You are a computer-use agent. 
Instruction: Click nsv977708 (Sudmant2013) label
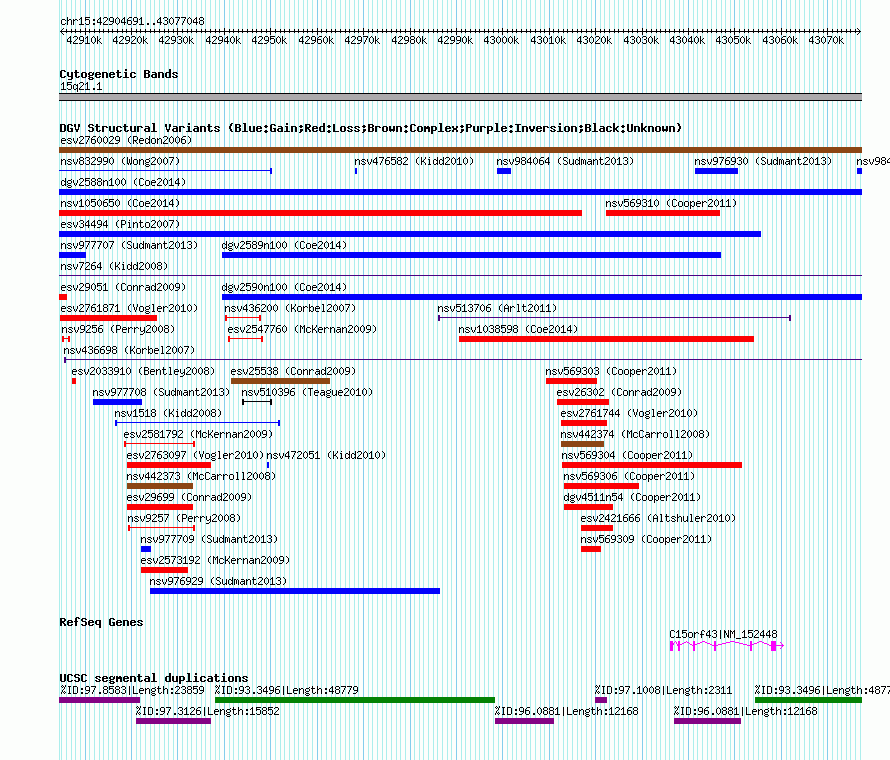161,392
